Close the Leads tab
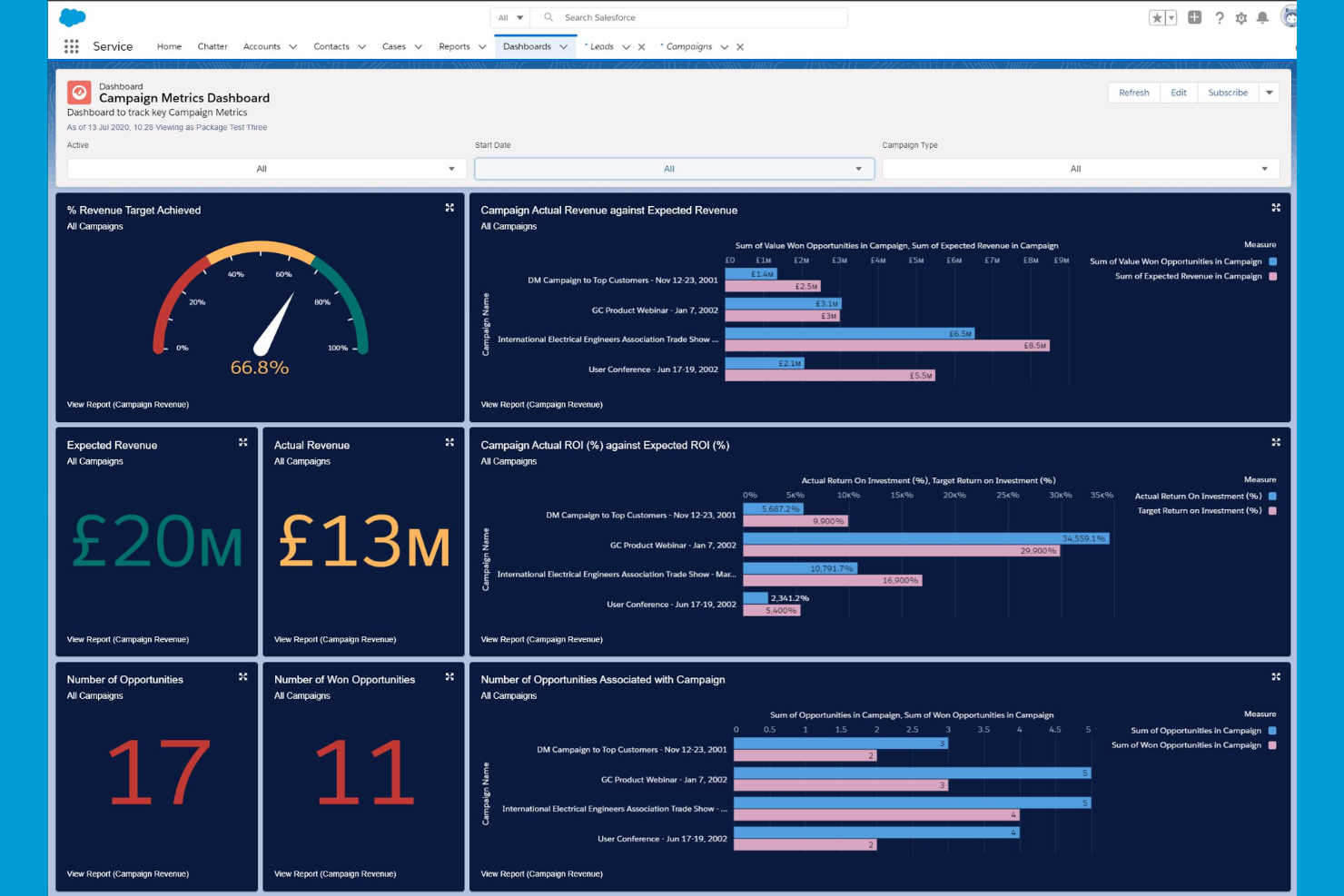 pos(642,47)
